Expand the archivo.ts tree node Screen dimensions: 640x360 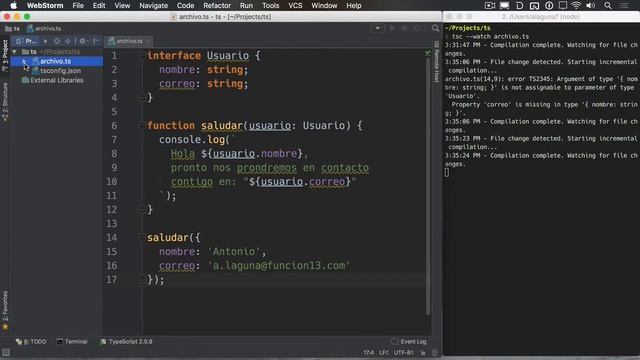tap(24, 61)
